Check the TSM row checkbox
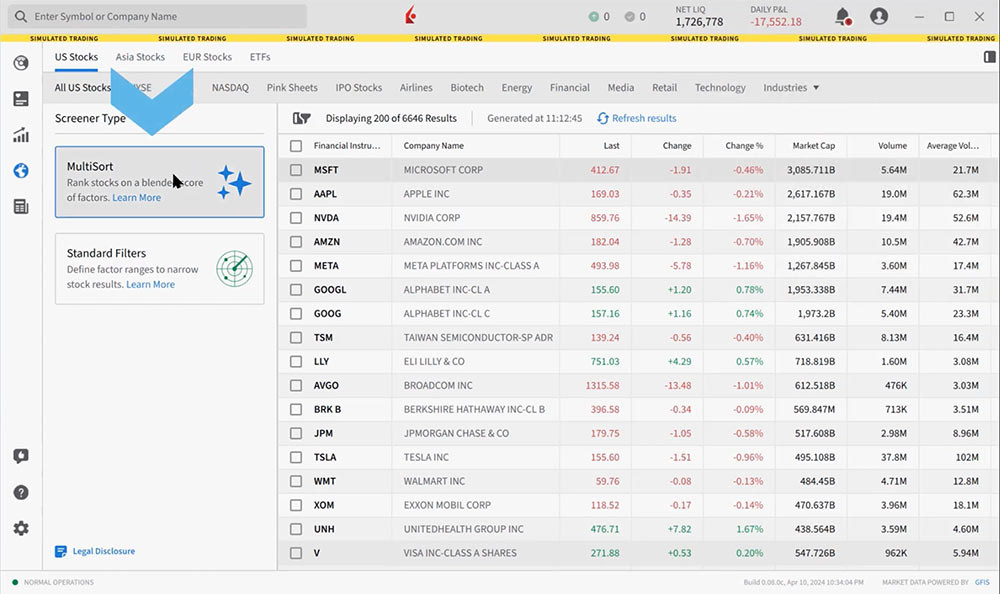 click(296, 338)
